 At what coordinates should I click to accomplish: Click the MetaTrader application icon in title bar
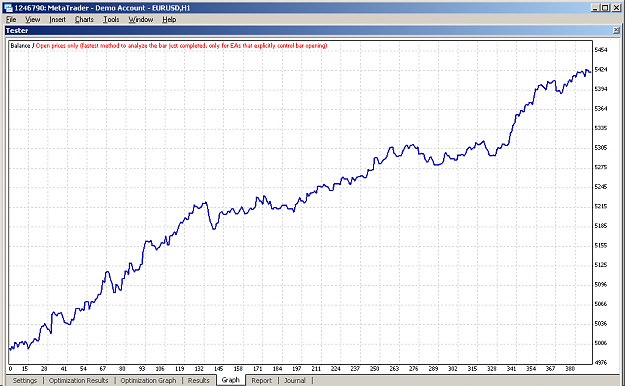(x=8, y=8)
